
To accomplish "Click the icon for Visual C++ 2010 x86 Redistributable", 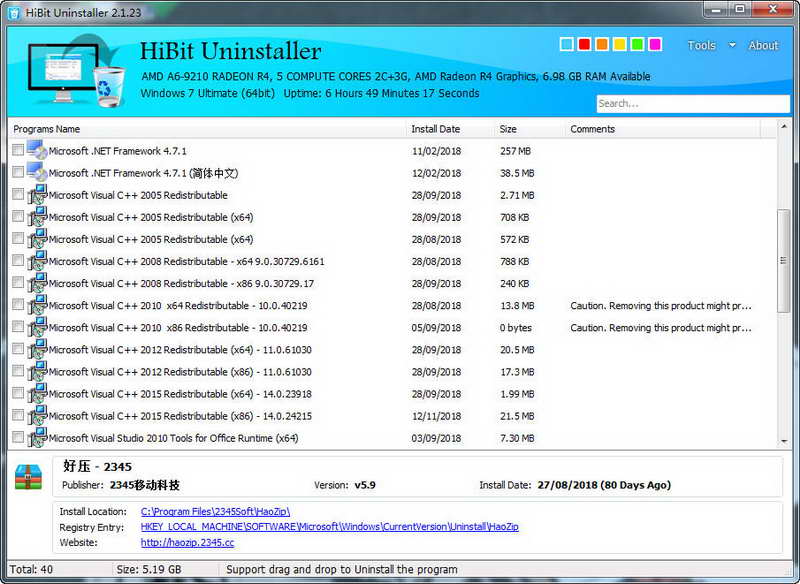I will click(x=37, y=327).
